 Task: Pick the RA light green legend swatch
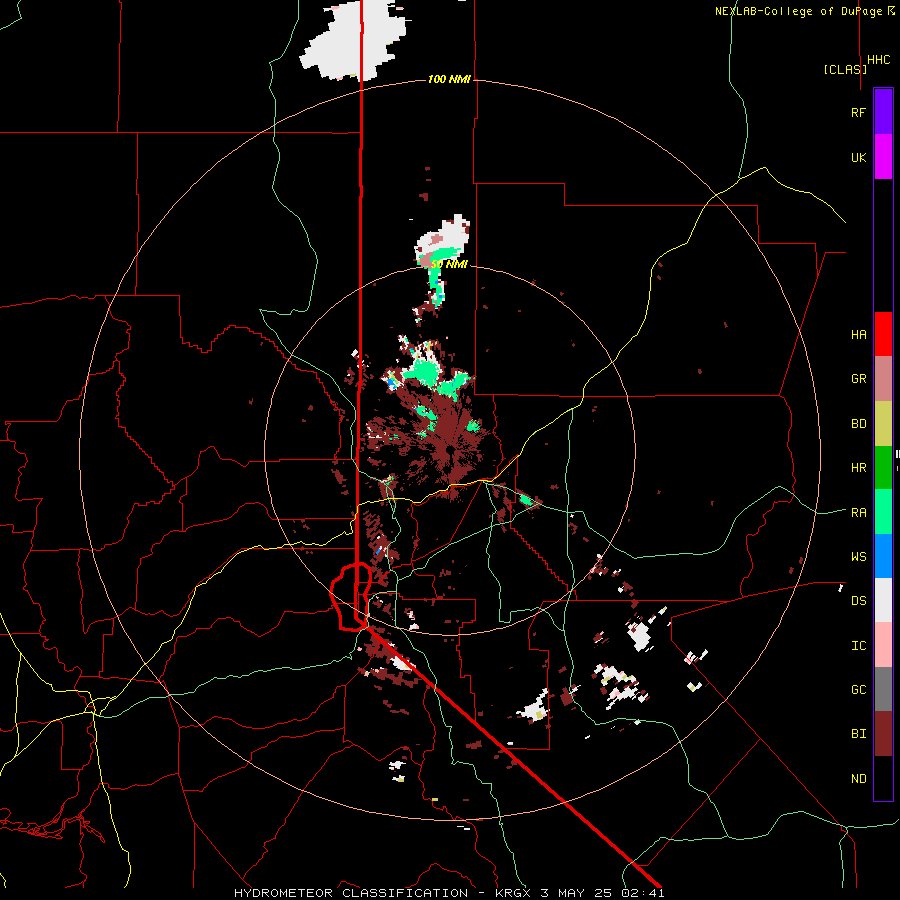[883, 512]
